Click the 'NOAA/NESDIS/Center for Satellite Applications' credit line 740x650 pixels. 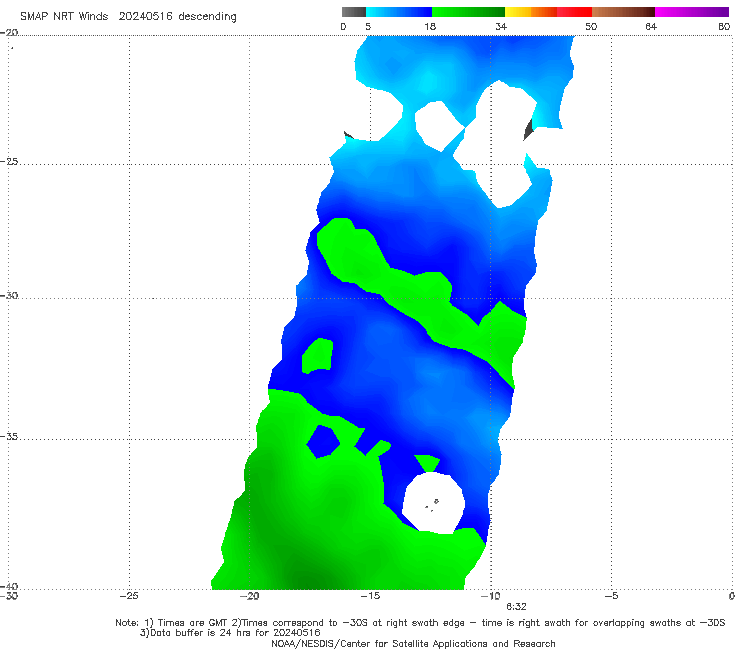(413, 643)
